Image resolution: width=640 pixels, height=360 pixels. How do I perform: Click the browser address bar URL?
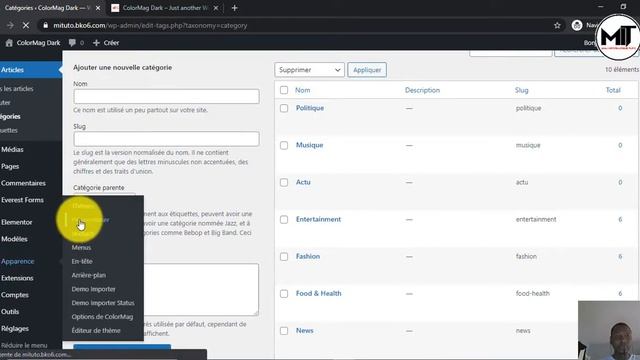tap(150, 25)
